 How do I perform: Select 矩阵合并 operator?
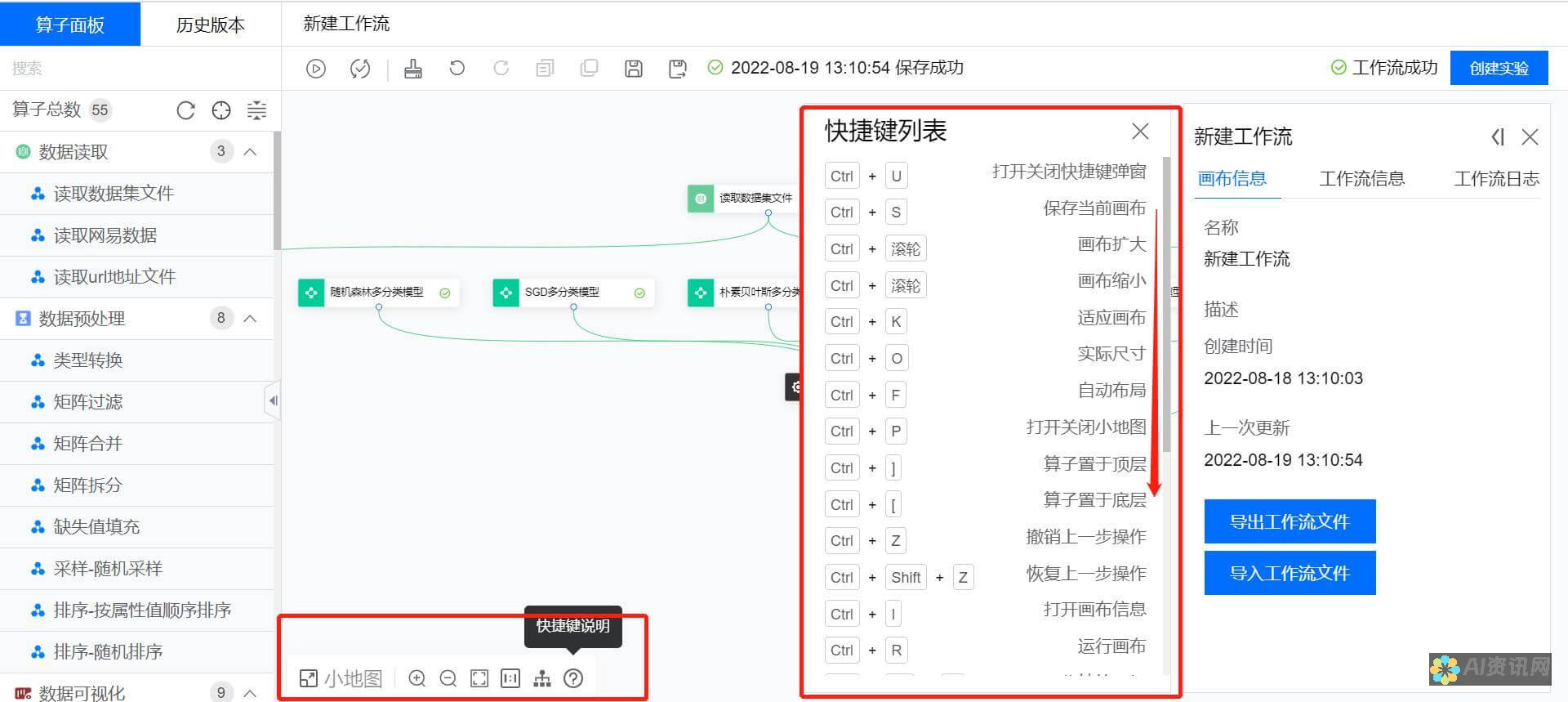click(x=136, y=444)
